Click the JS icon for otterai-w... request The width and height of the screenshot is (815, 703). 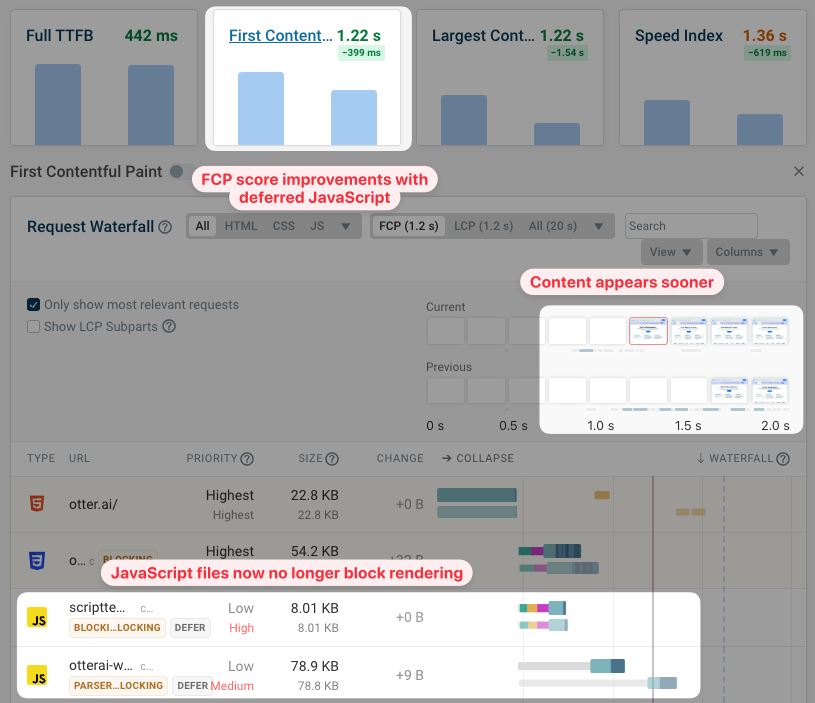point(37,675)
